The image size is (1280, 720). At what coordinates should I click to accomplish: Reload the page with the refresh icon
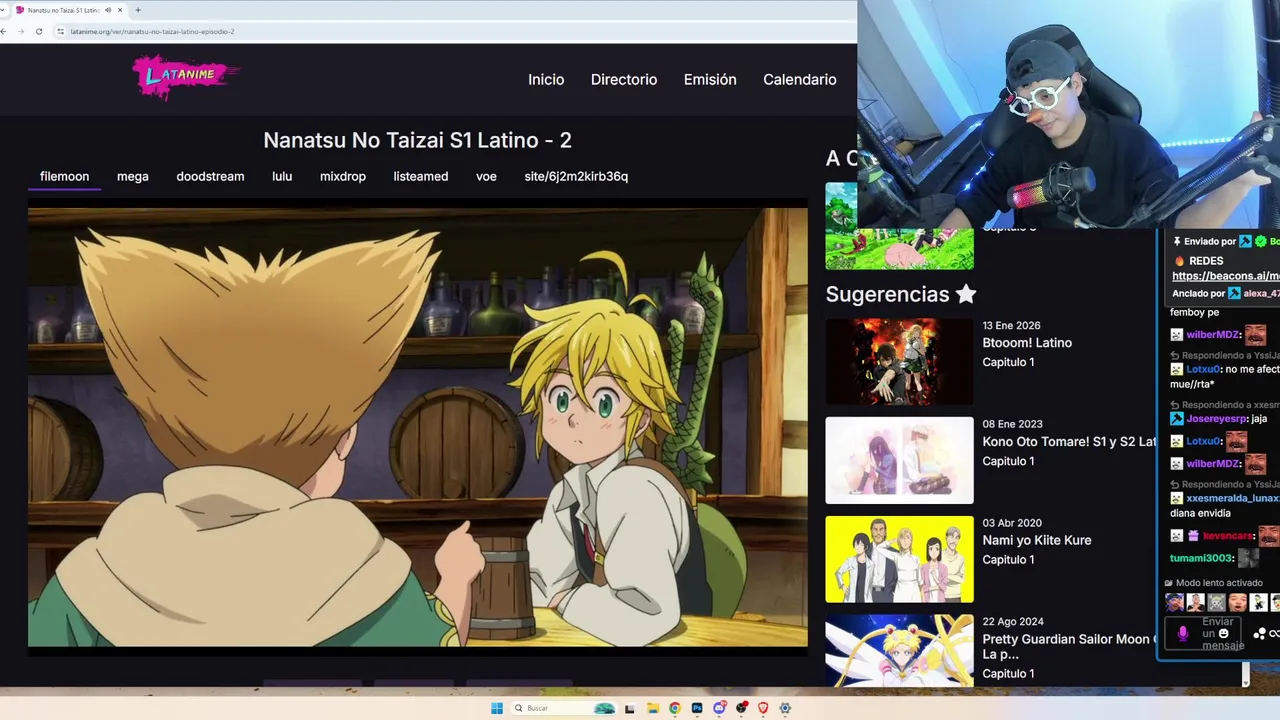pyautogui.click(x=39, y=31)
